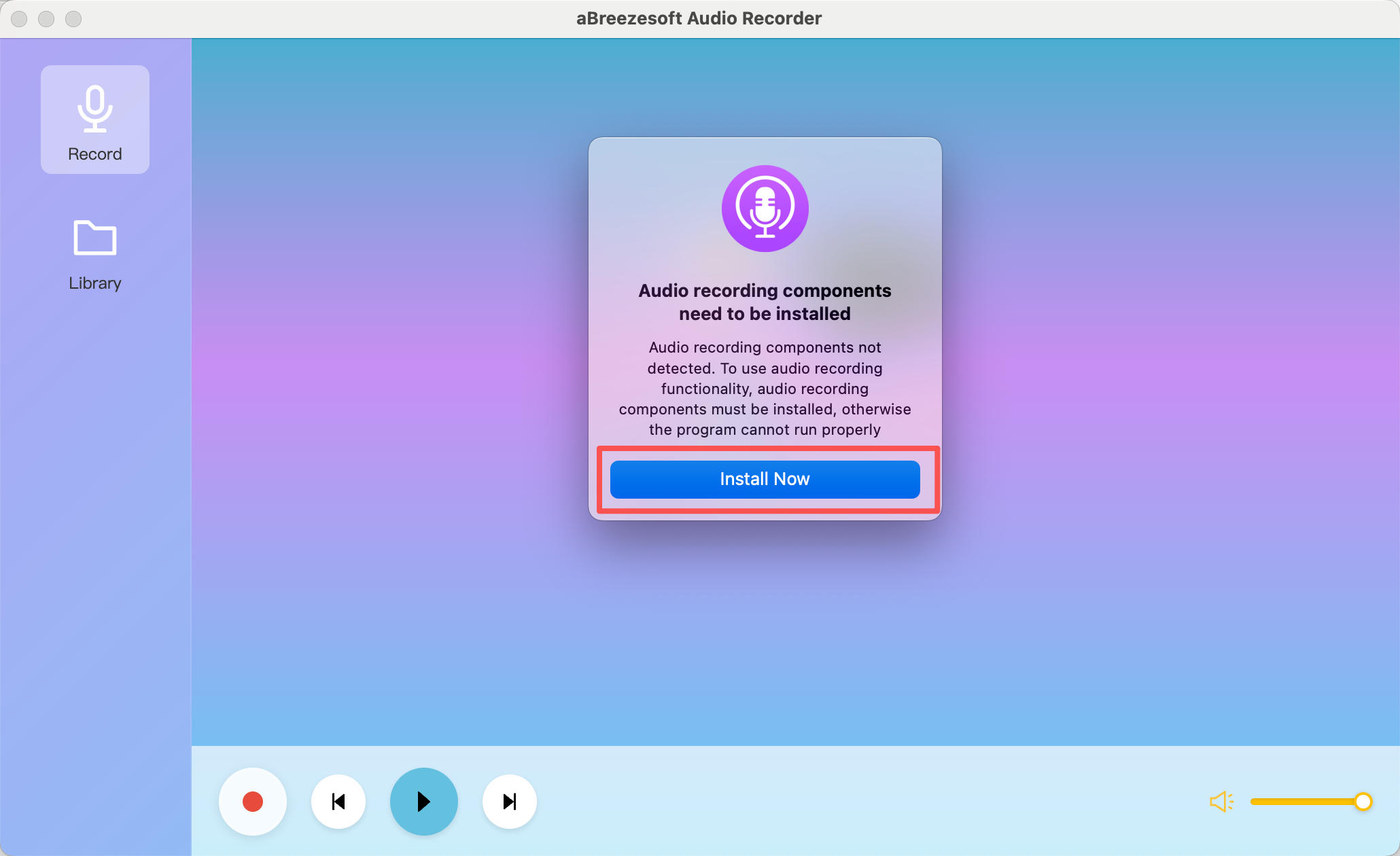Click the volume slider thumb handle

click(x=1363, y=802)
